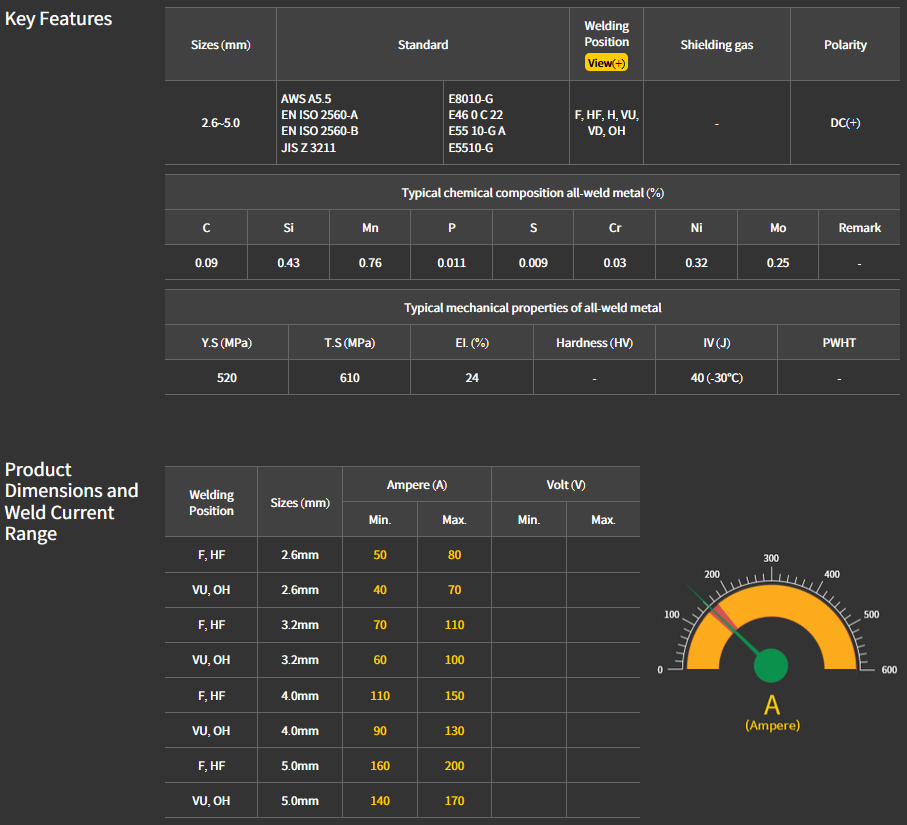The image size is (907, 825).
Task: Click the Y.S (MPa) header
Action: 226,343
